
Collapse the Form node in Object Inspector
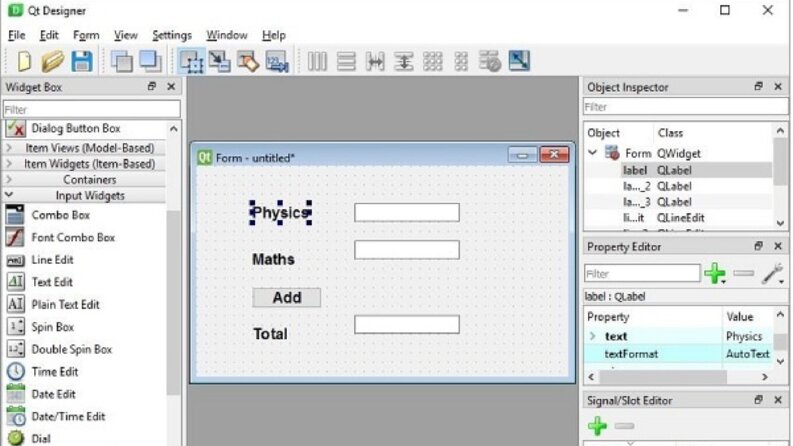[593, 152]
